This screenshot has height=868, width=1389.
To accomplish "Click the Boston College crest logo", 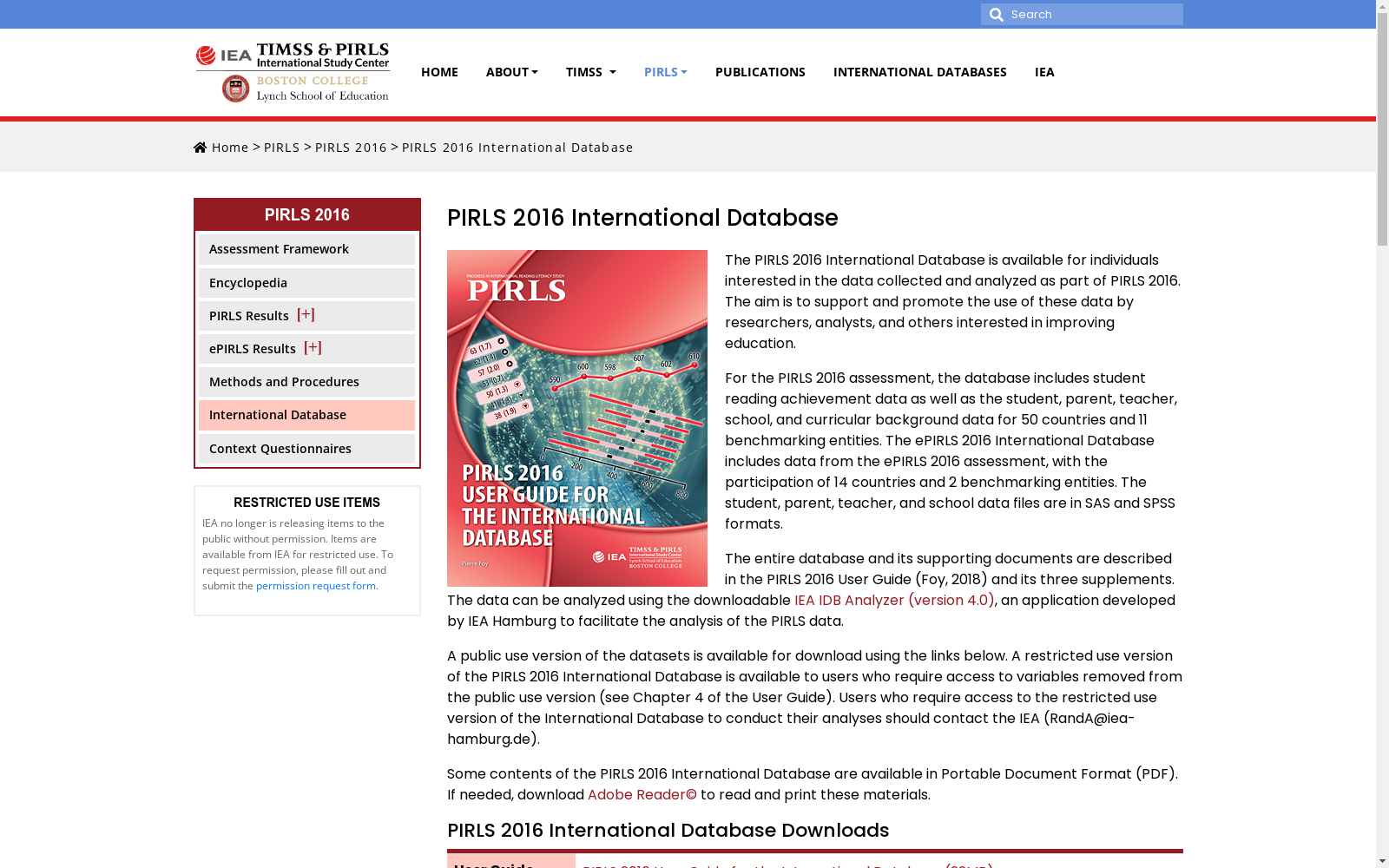I will [234, 88].
